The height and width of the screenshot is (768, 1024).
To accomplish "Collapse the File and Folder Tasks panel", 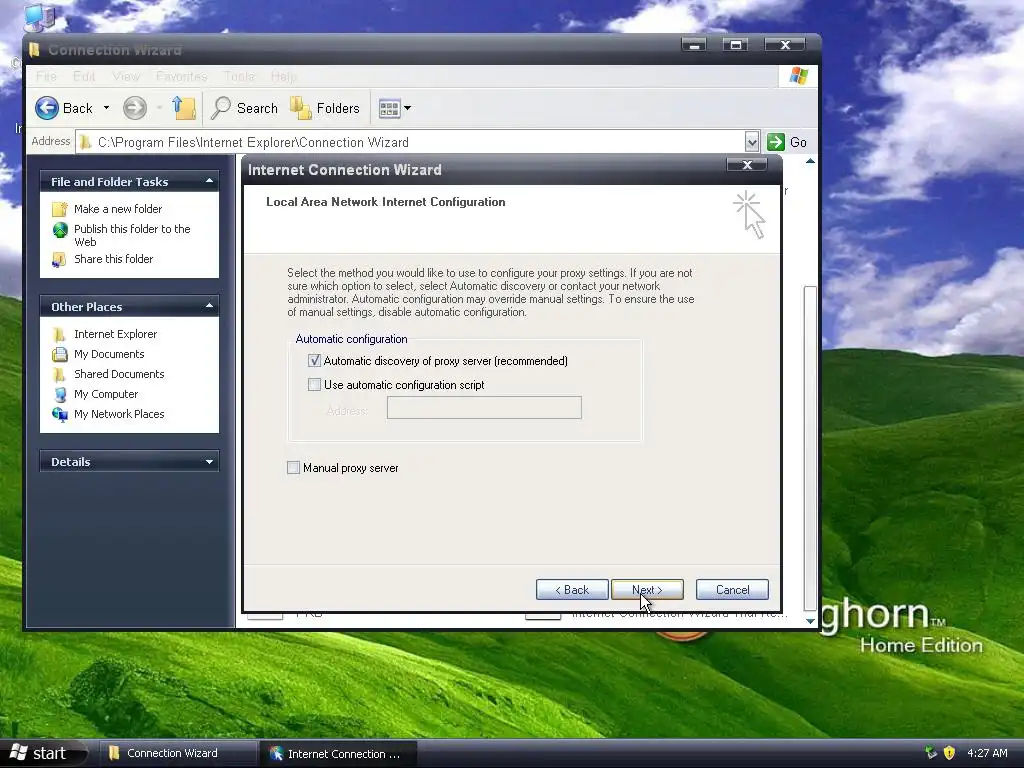I will click(209, 181).
